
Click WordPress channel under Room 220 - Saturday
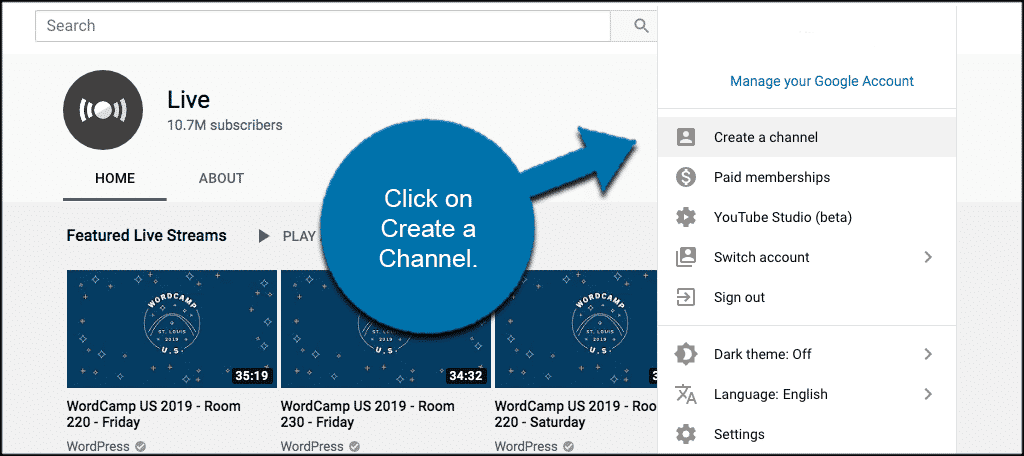click(526, 446)
